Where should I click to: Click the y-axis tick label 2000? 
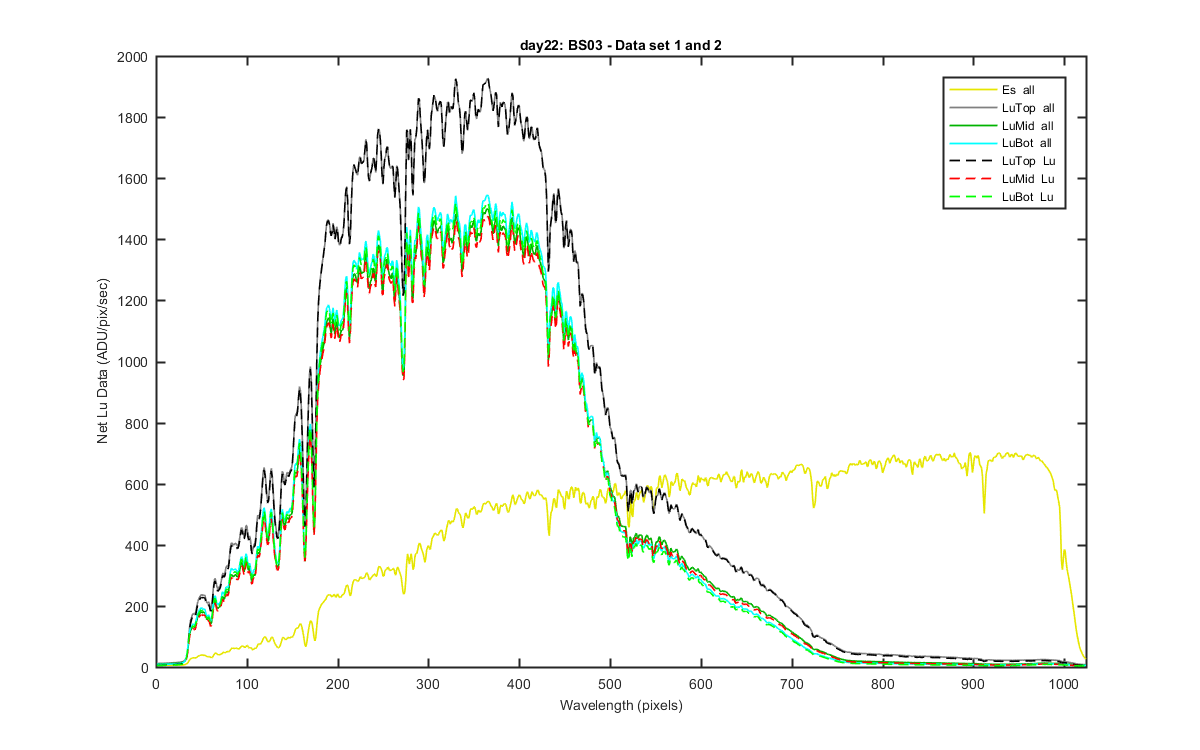click(133, 58)
